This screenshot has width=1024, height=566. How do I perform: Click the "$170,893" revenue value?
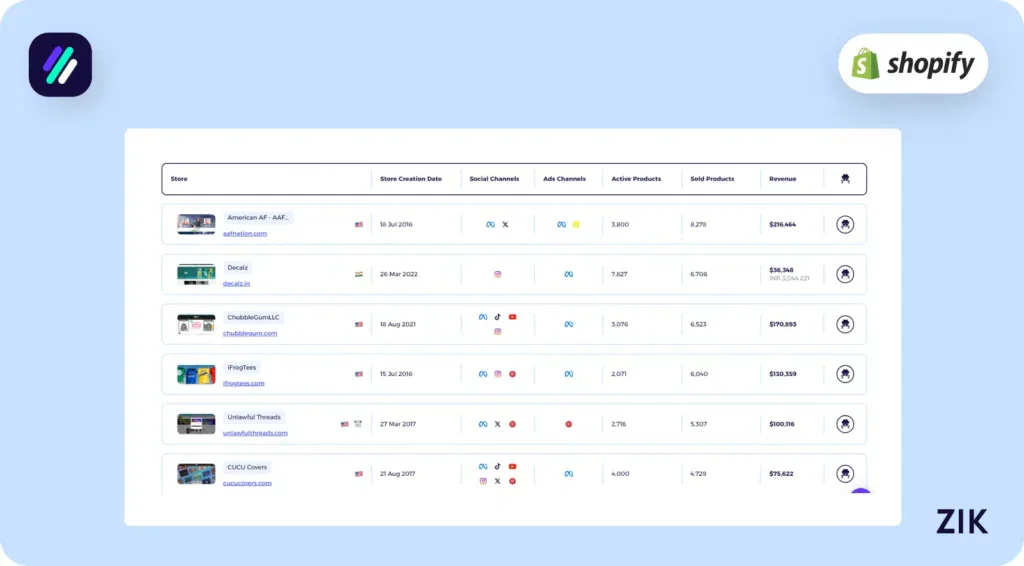pyautogui.click(x=782, y=324)
